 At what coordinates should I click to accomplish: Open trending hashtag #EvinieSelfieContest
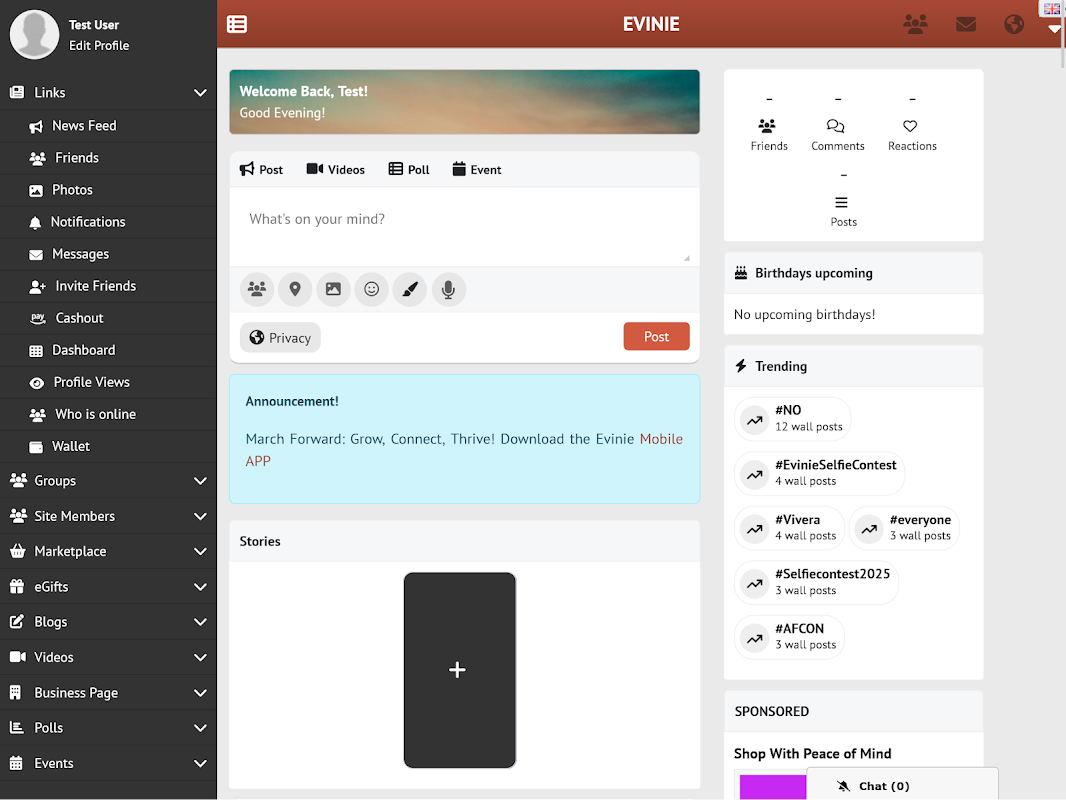tap(819, 473)
